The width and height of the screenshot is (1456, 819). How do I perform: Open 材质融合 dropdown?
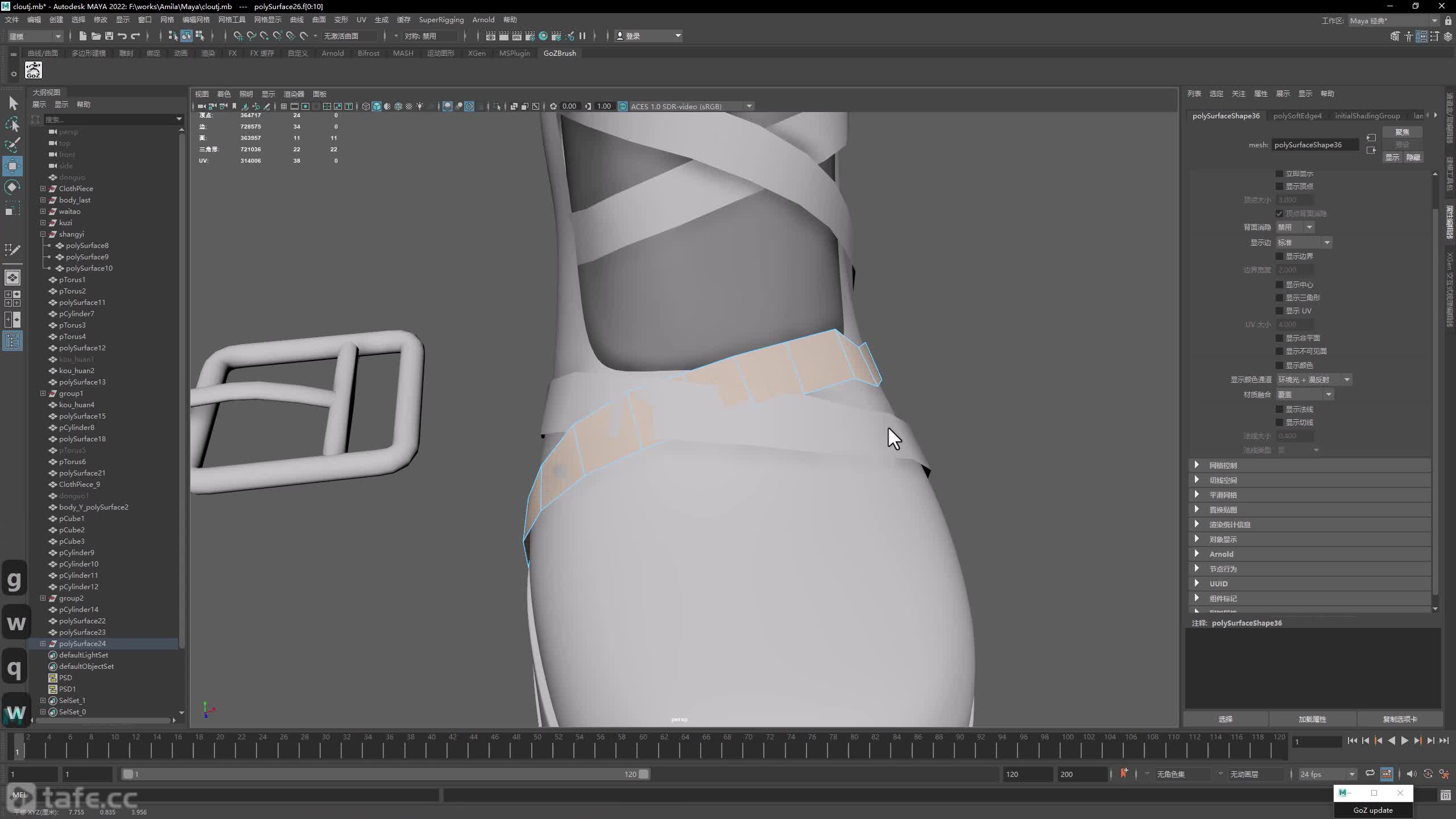pos(1305,395)
